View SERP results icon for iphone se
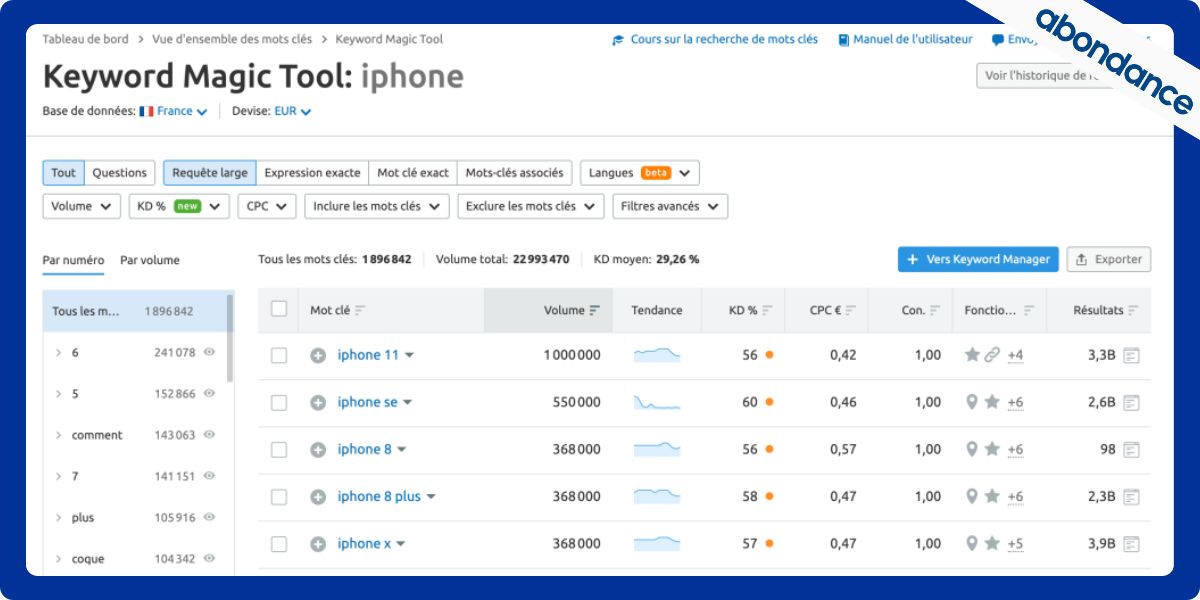 (1131, 402)
